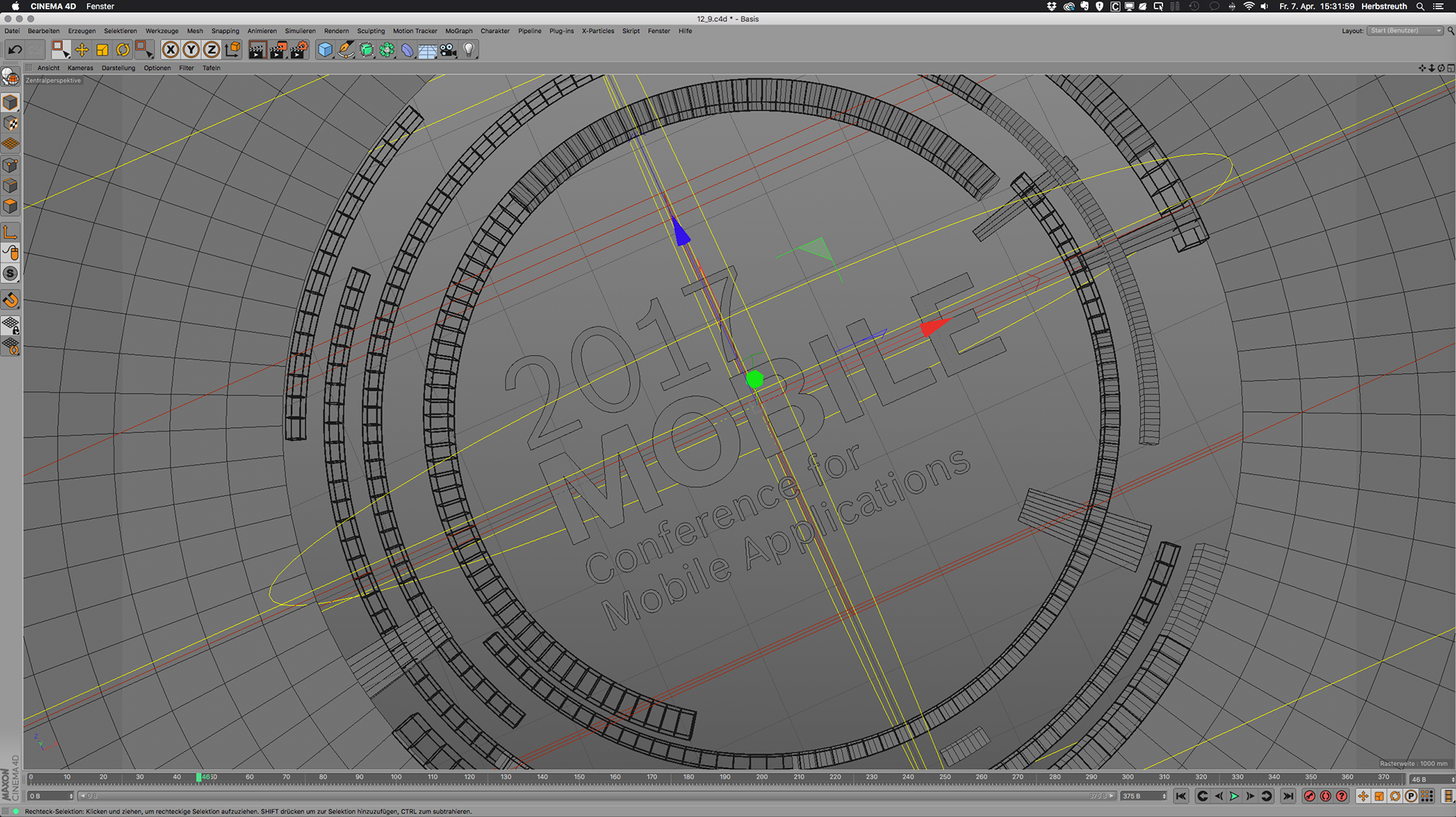1456x817 pixels.
Task: Toggle world/object coordinate system button
Action: 233,50
